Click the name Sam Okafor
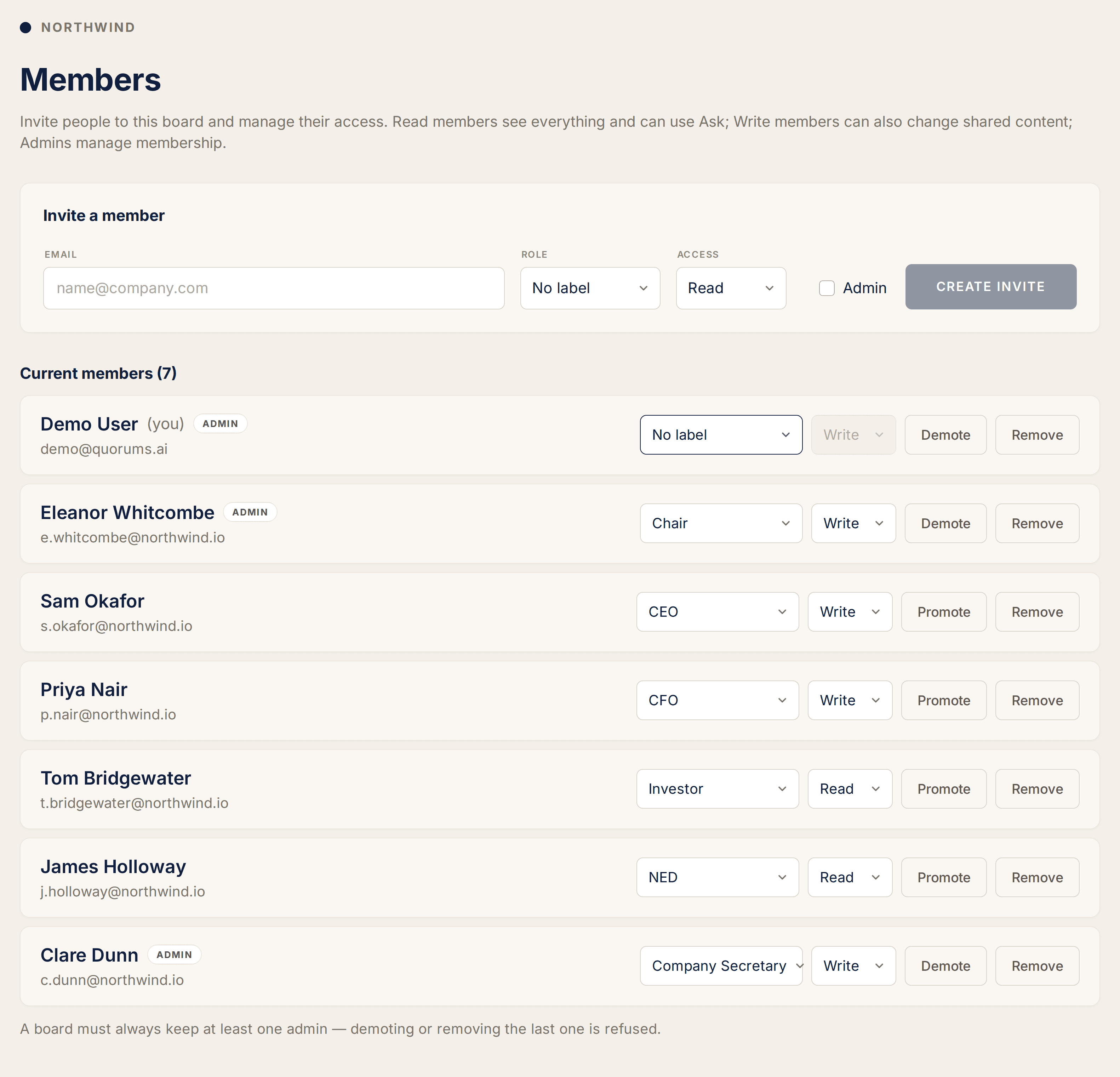Image resolution: width=1120 pixels, height=1077 pixels. point(92,602)
